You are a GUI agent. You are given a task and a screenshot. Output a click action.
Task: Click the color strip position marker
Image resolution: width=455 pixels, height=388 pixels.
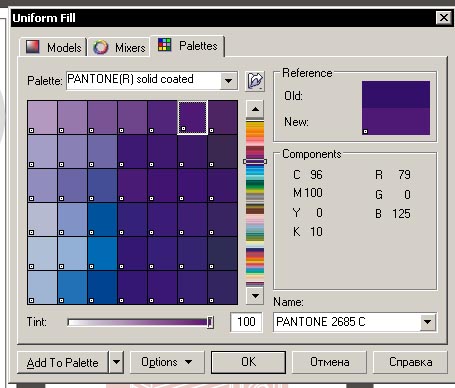(x=255, y=161)
